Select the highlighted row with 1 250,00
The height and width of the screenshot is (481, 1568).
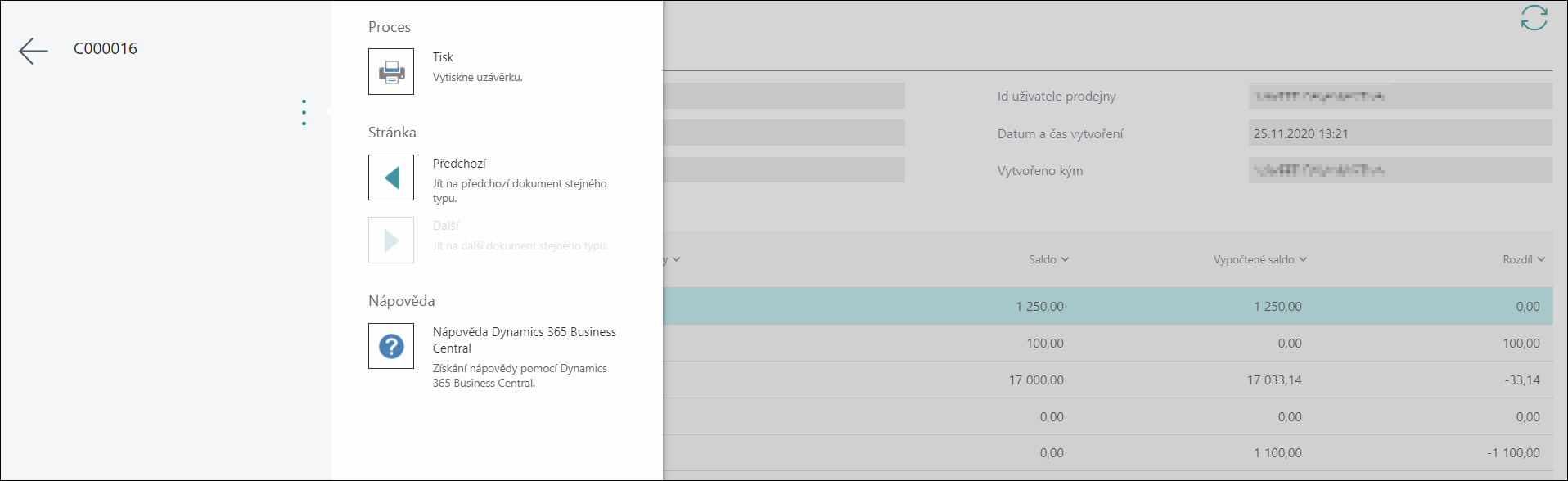tap(1108, 306)
